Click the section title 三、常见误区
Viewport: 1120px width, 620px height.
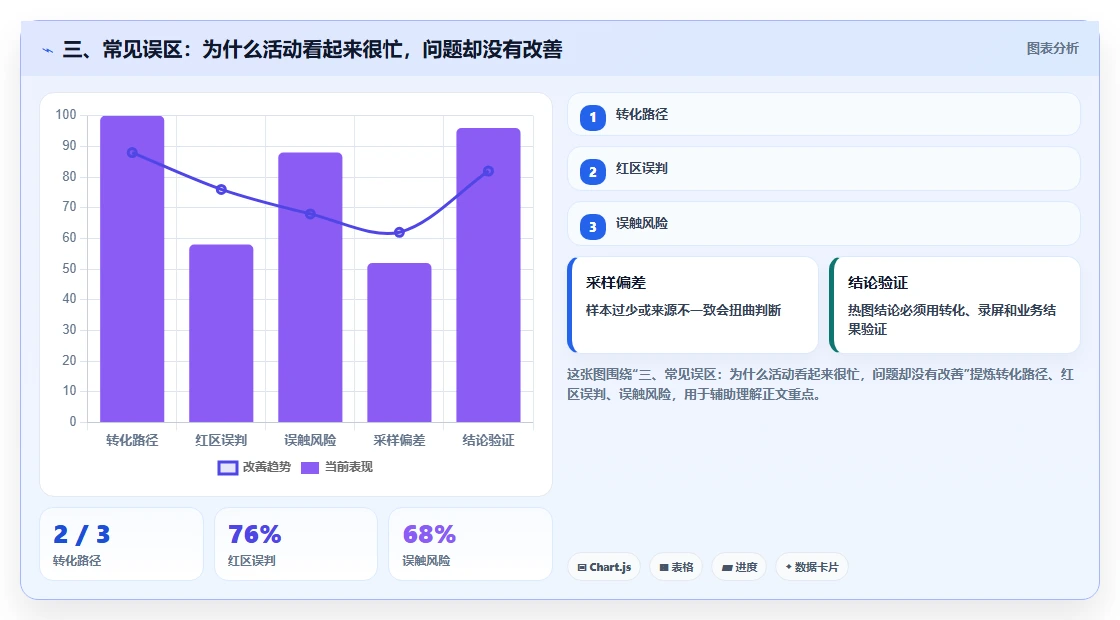pyautogui.click(x=312, y=49)
